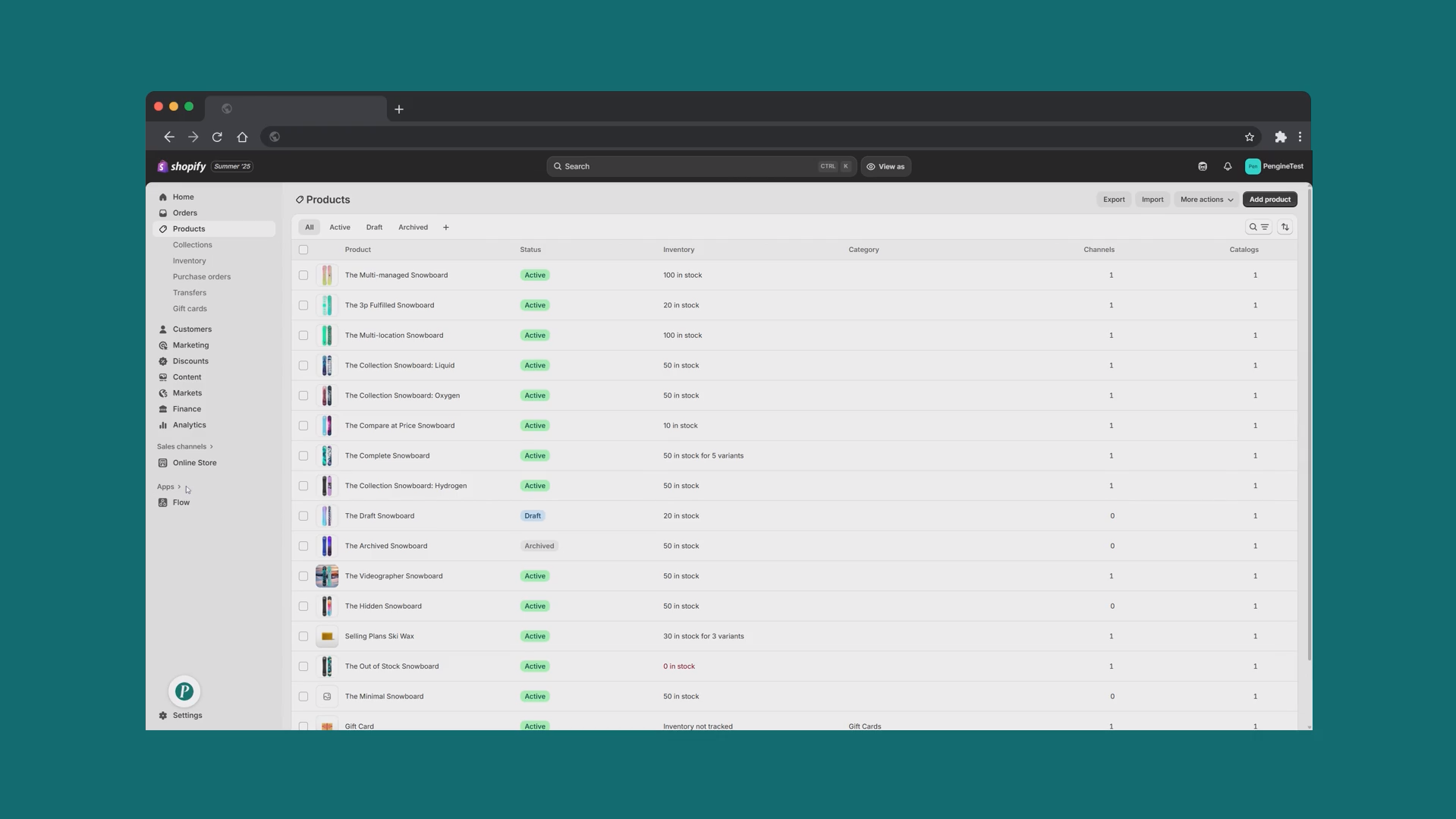Switch to the Draft tab
Image resolution: width=1456 pixels, height=819 pixels.
click(x=374, y=227)
